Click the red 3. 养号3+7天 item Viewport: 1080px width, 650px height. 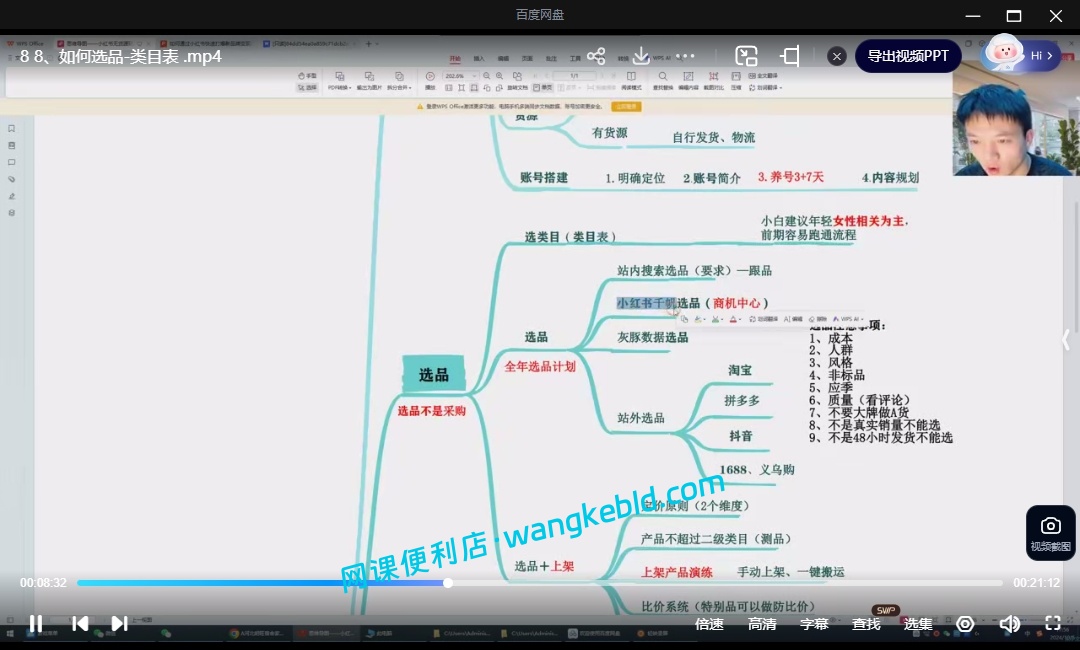tap(791, 177)
